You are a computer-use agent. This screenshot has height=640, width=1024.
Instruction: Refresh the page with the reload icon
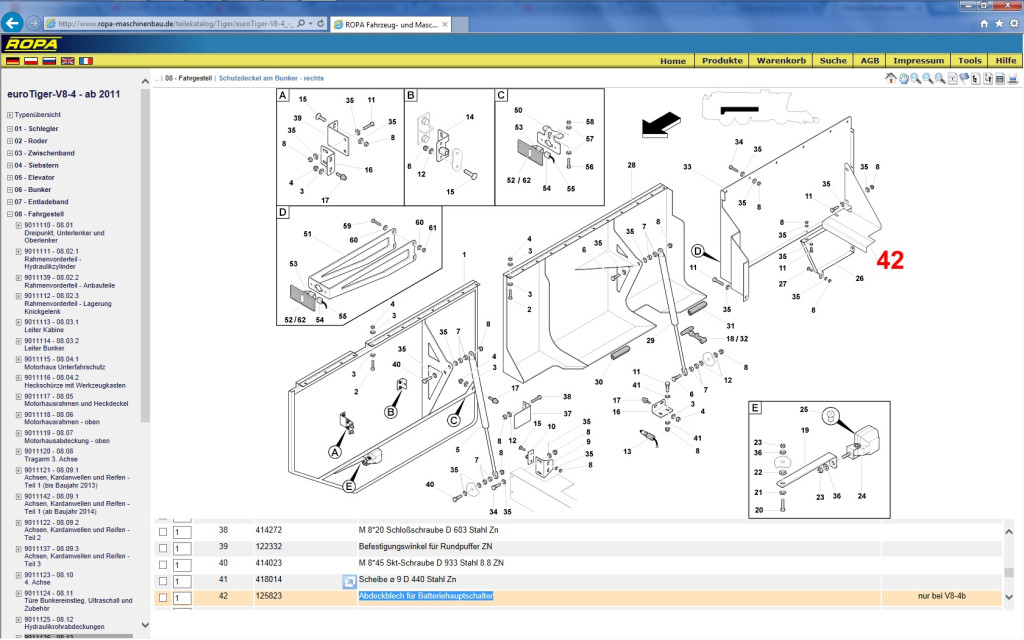(321, 24)
